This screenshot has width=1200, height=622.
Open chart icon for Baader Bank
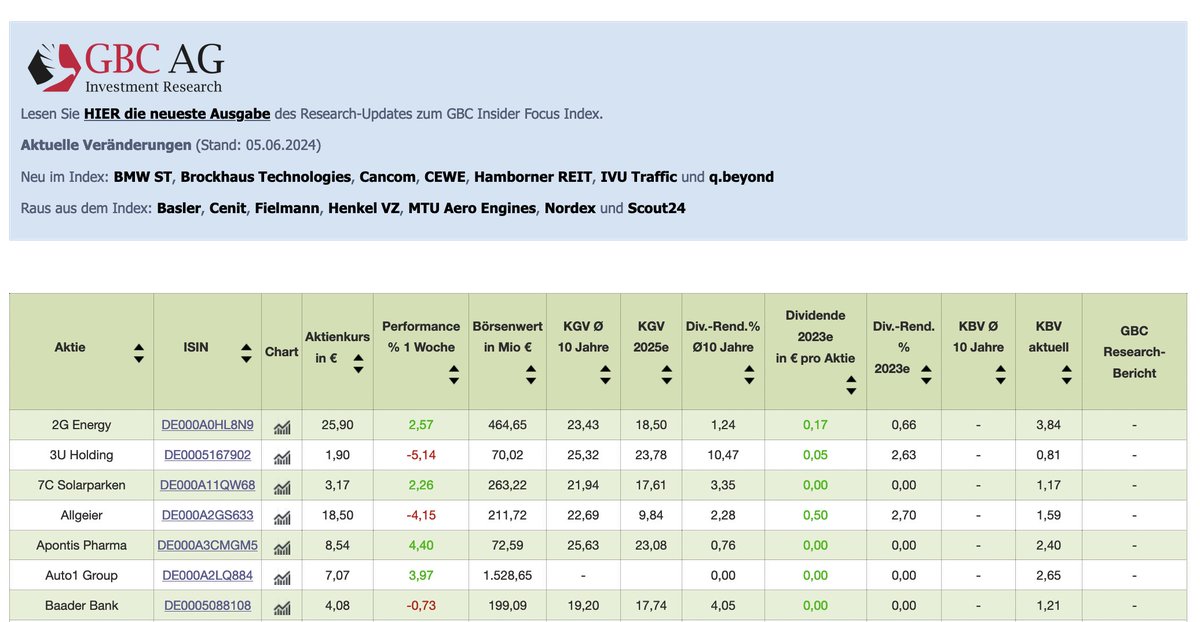coord(282,607)
